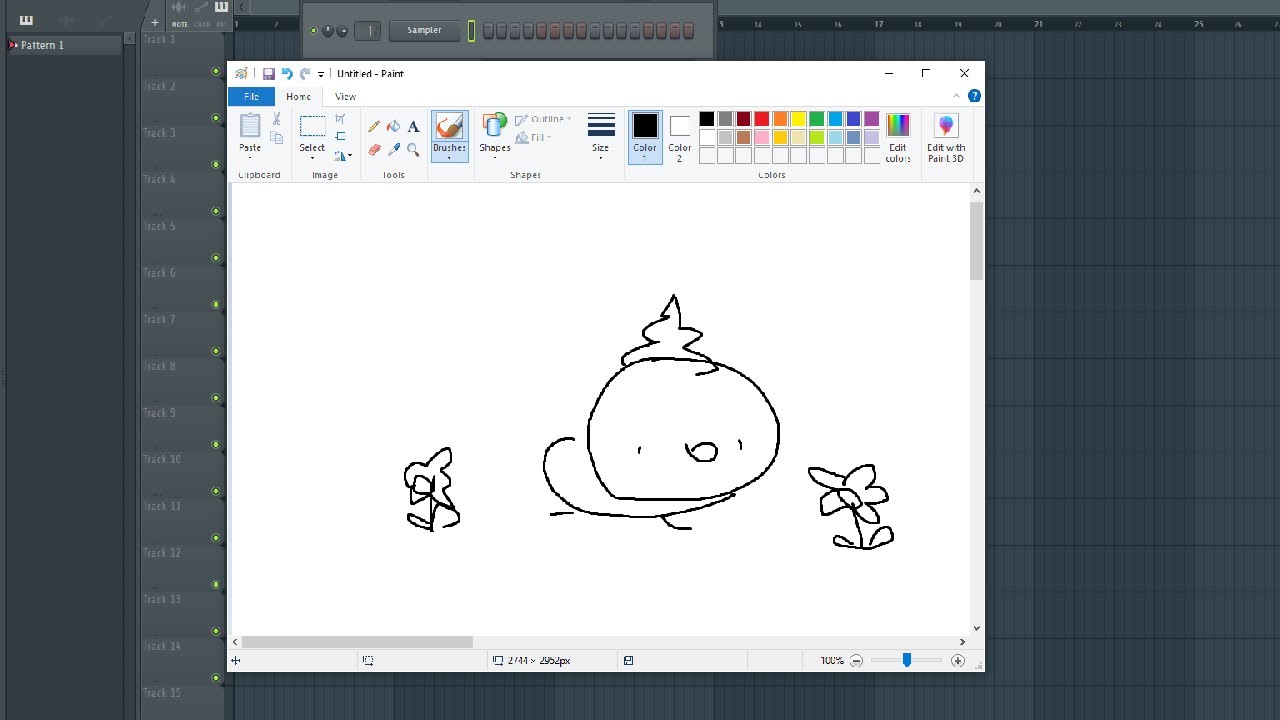Open the File menu in Paint
This screenshot has height=720, width=1280.
(x=251, y=97)
